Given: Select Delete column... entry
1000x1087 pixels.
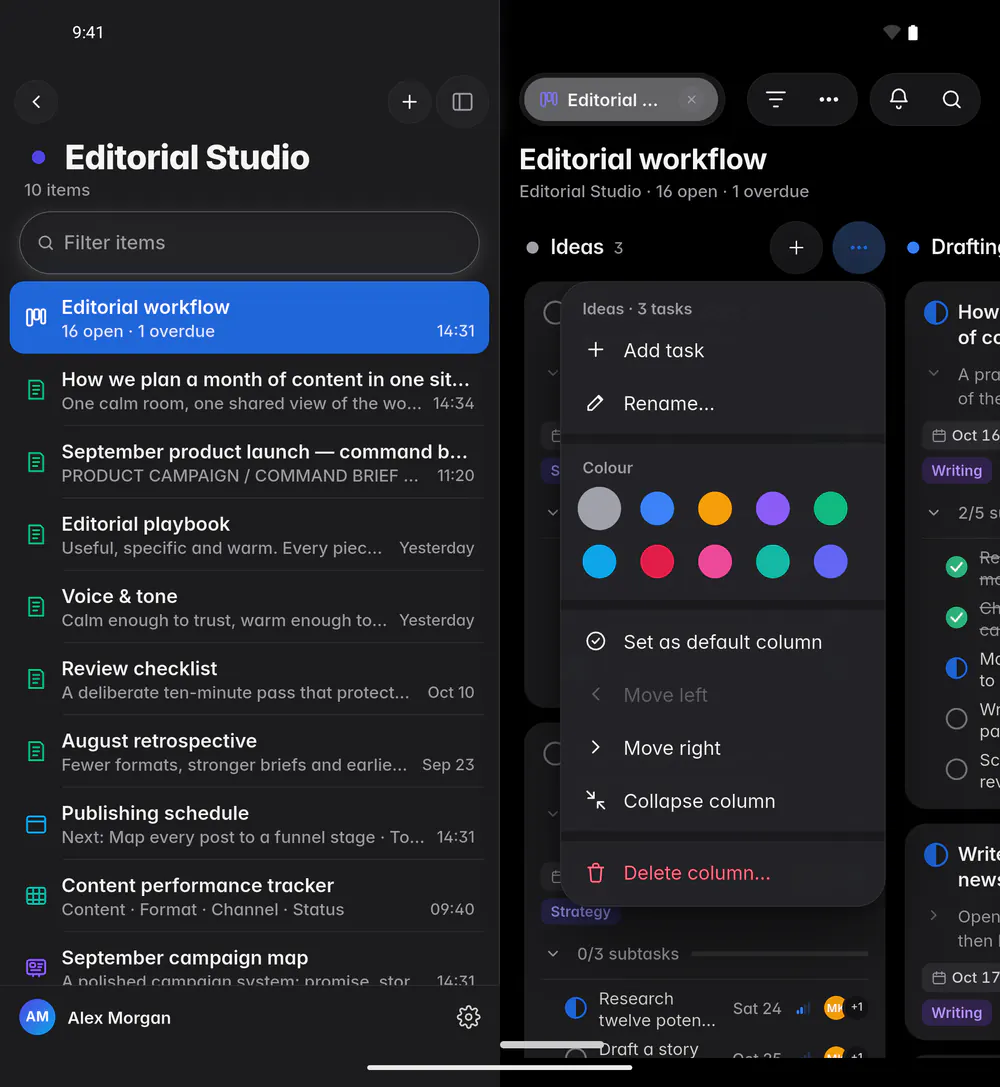Looking at the screenshot, I should tap(723, 873).
